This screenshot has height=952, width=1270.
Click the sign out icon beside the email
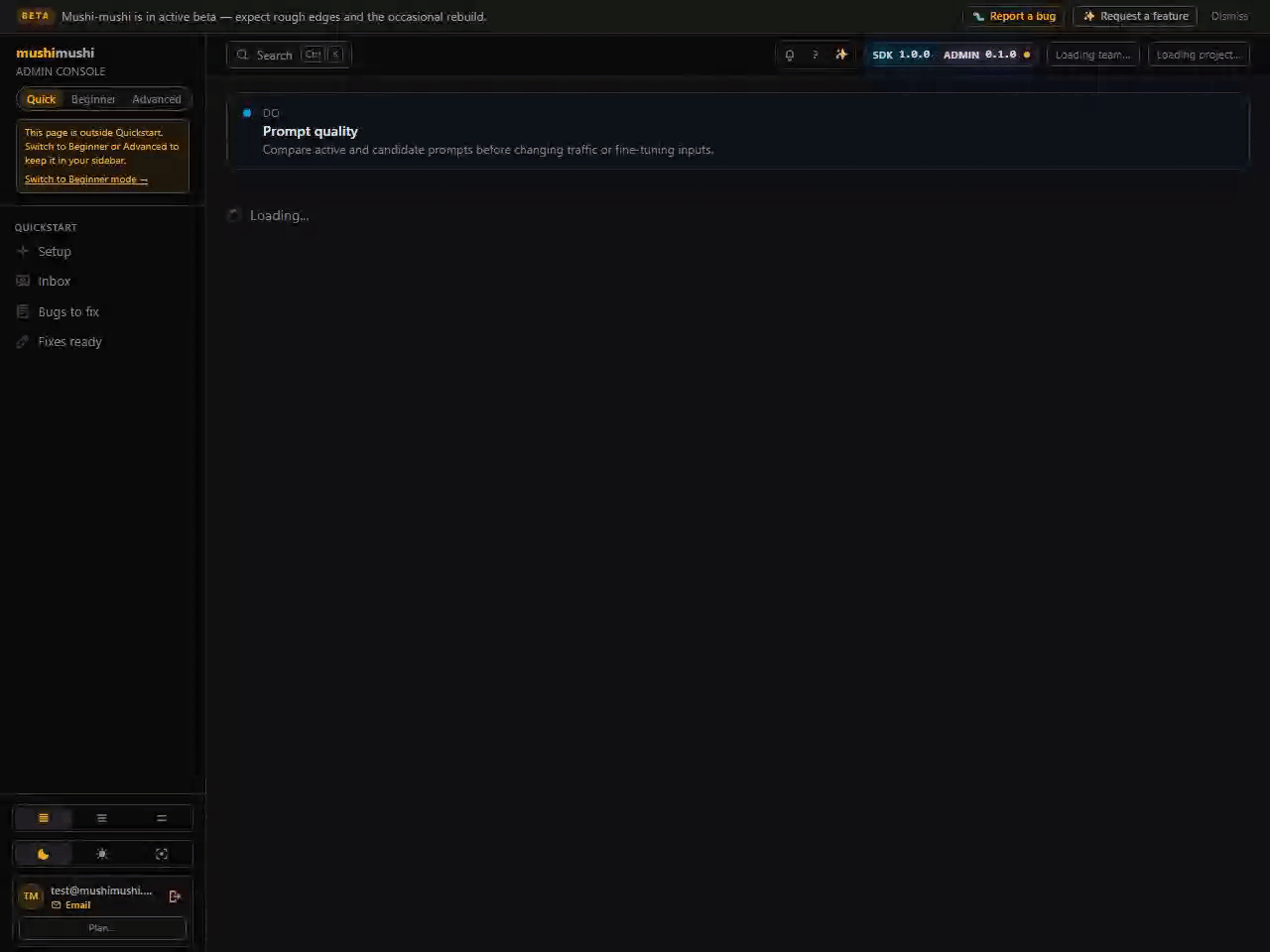click(x=175, y=896)
